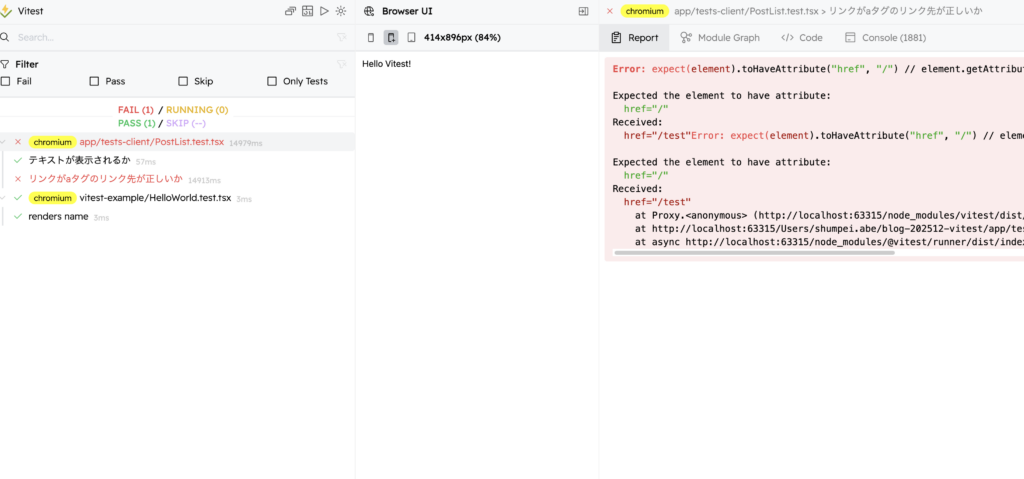Enable the Pass filter checkbox
The image size is (1024, 479).
point(94,81)
